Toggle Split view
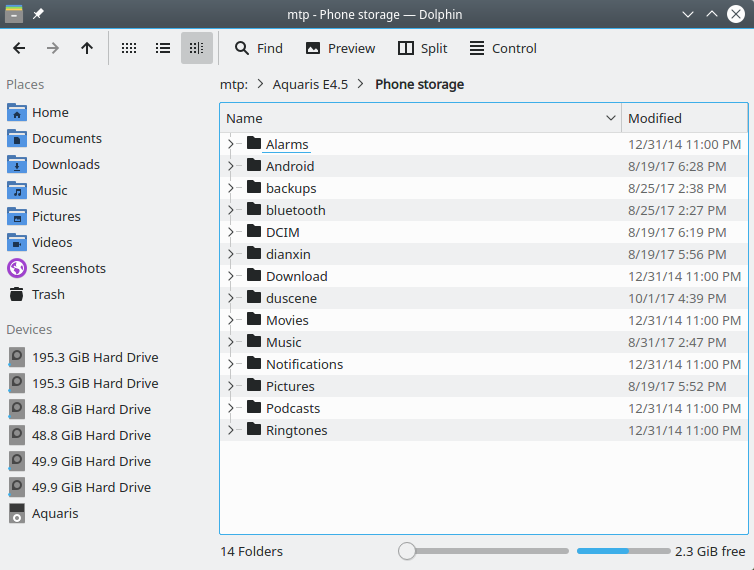 point(422,48)
